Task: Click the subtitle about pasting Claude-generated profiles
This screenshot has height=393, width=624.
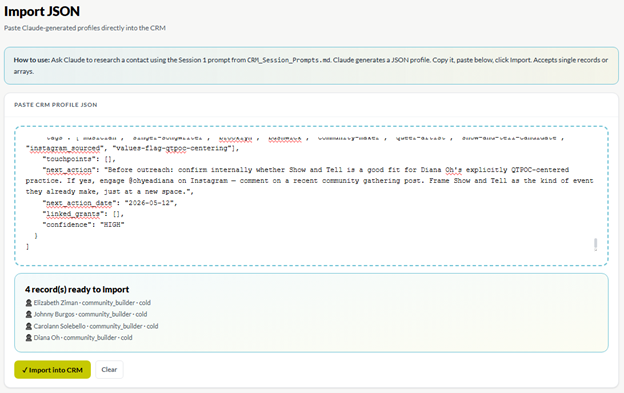Action: 85,28
